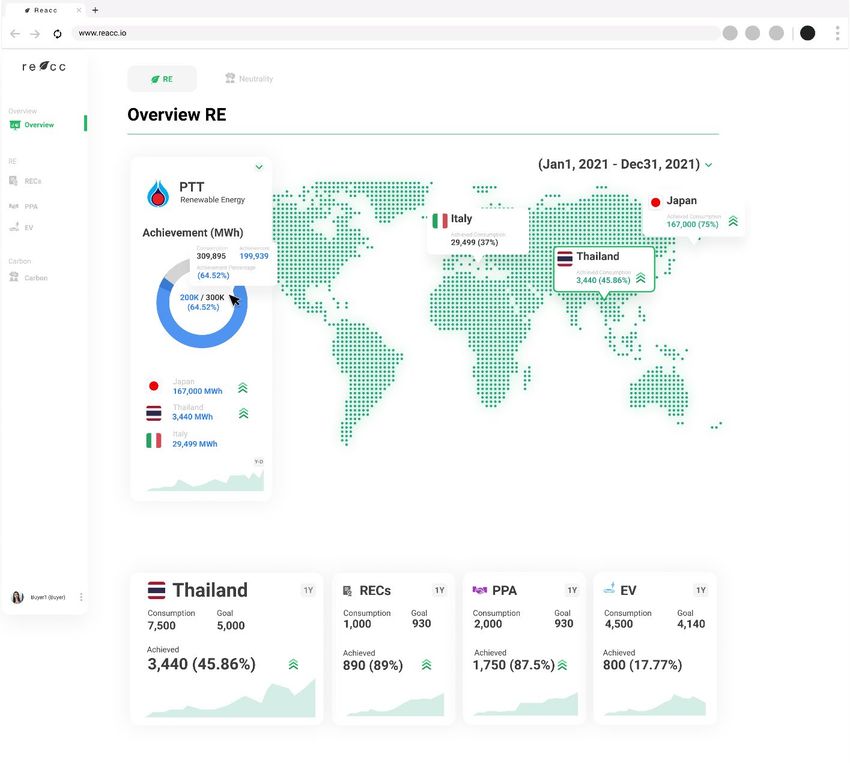The image size is (850, 763).
Task: Open EV in the sidebar
Action: tap(21, 227)
